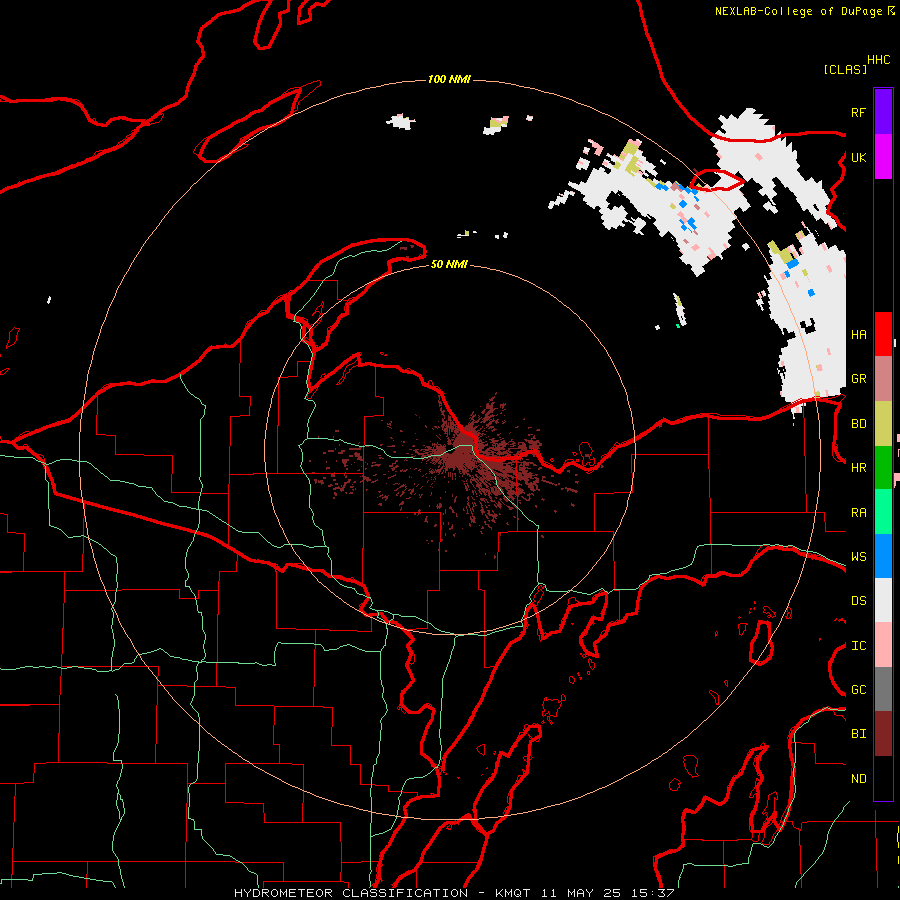The image size is (900, 900).
Task: Choose the blue WS wet snow swatch
Action: [883, 556]
